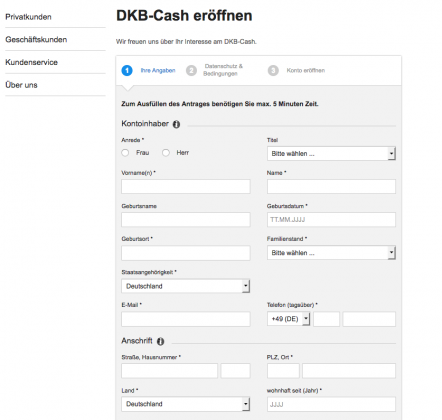Focus the Geburtsort input field
The width and height of the screenshot is (442, 420).
click(x=186, y=253)
